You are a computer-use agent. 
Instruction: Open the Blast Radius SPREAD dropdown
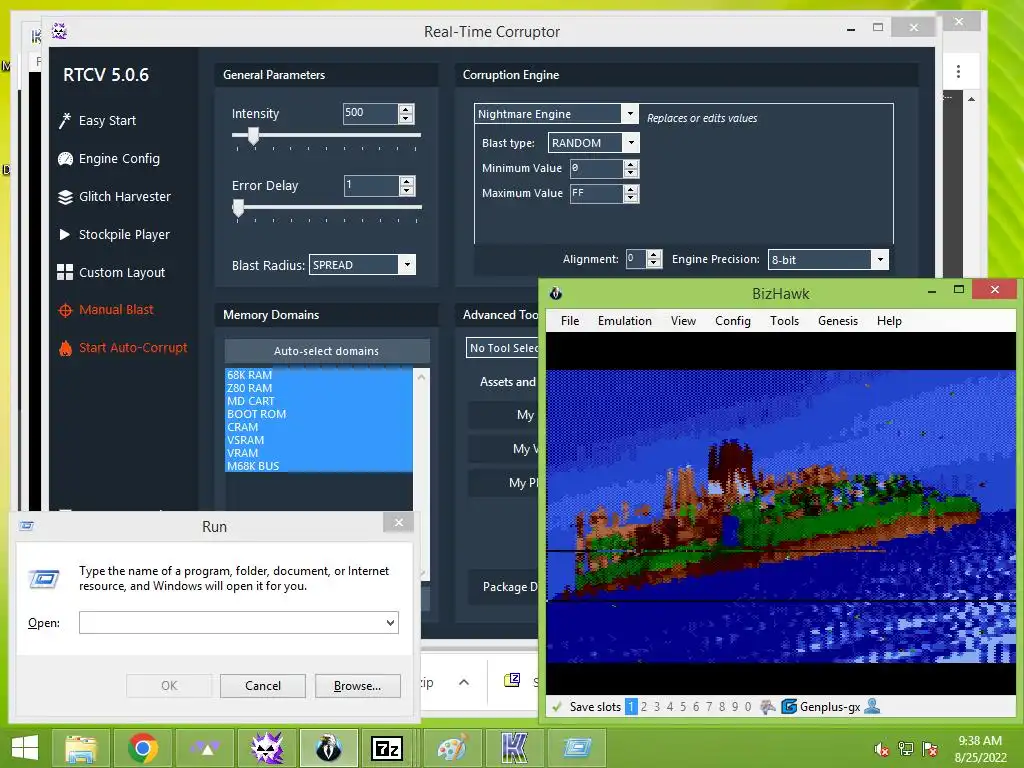point(407,264)
